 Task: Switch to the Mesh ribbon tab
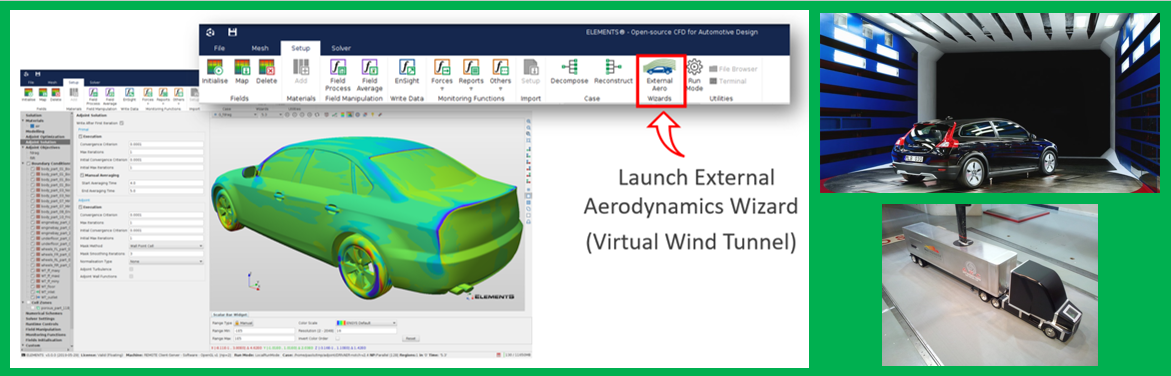click(x=260, y=48)
